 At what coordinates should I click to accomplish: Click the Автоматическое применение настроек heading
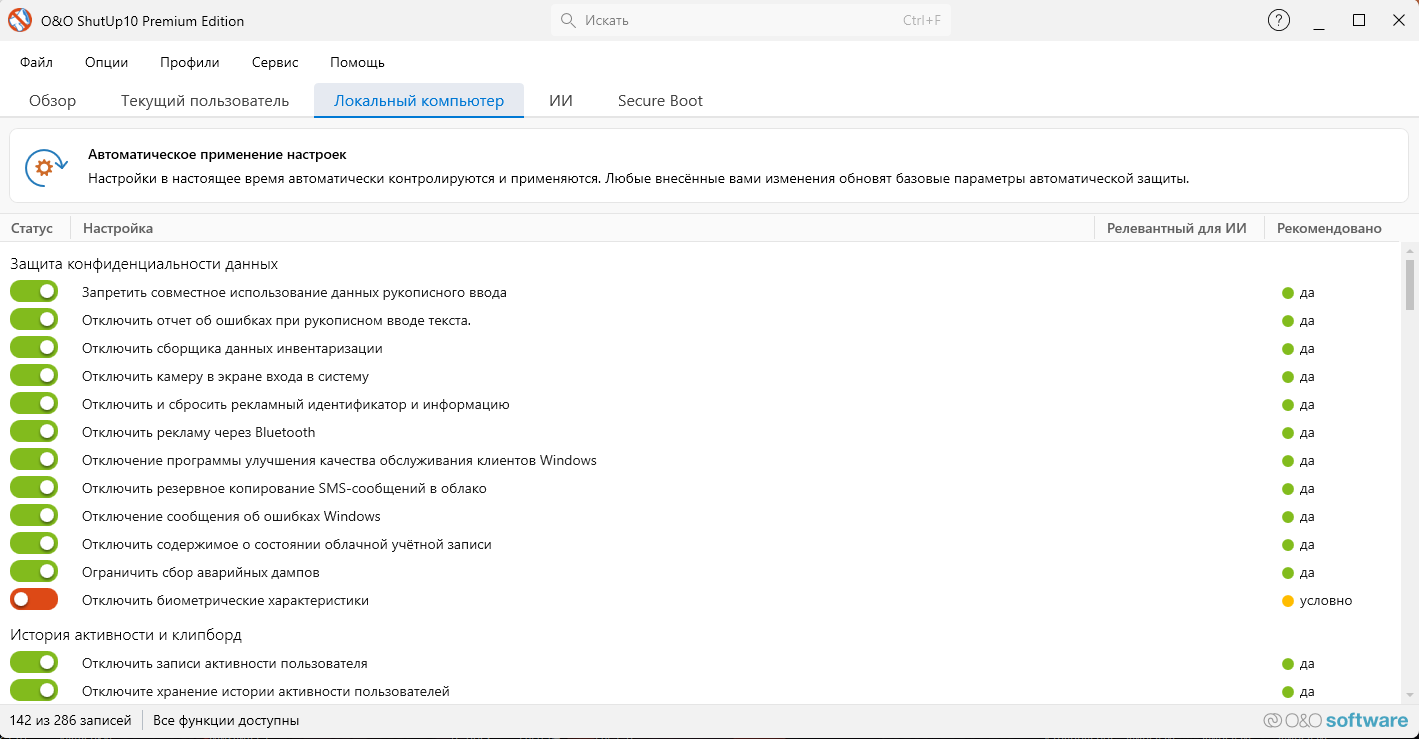217,155
